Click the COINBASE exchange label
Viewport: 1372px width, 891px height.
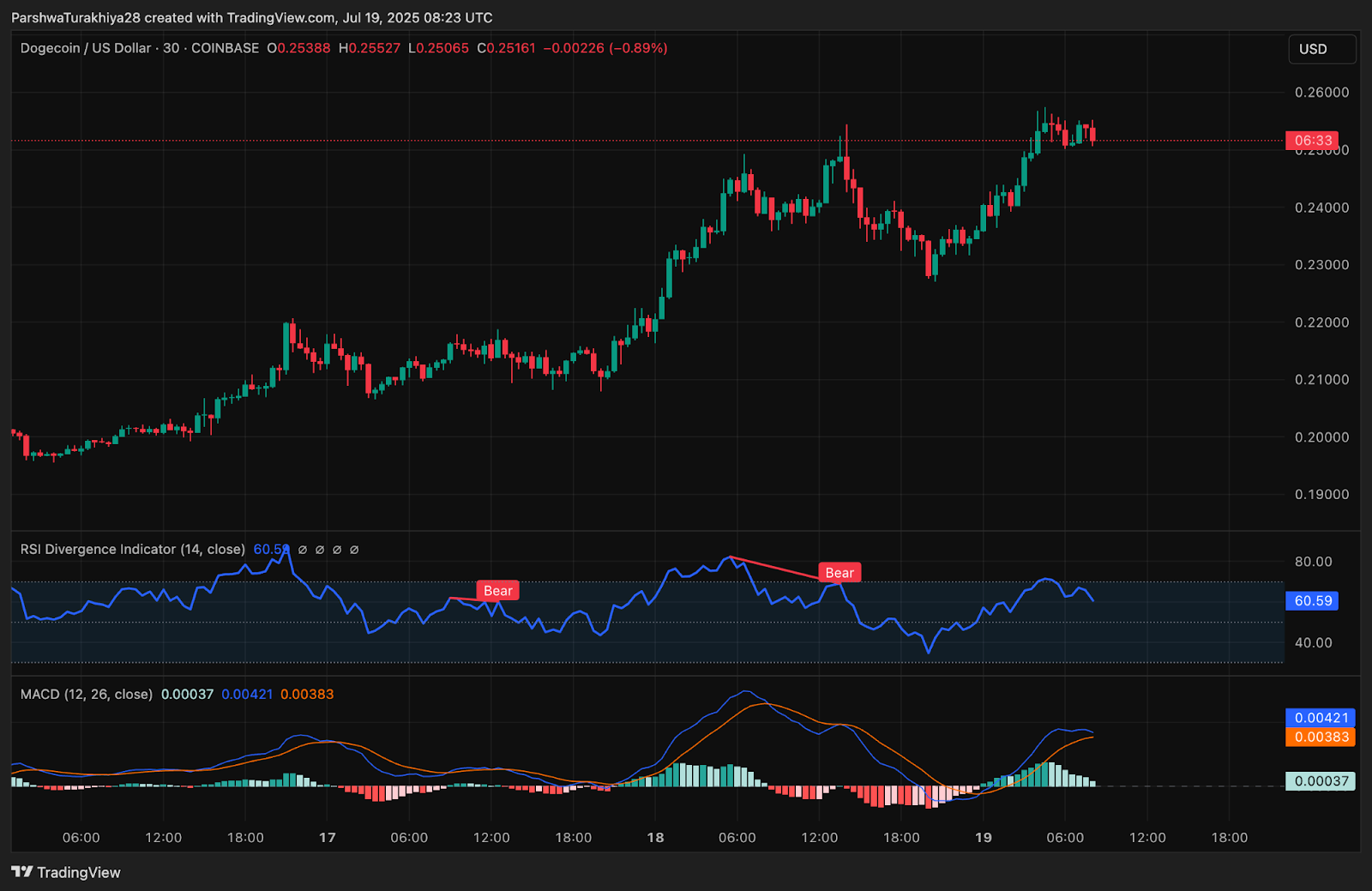[225, 48]
